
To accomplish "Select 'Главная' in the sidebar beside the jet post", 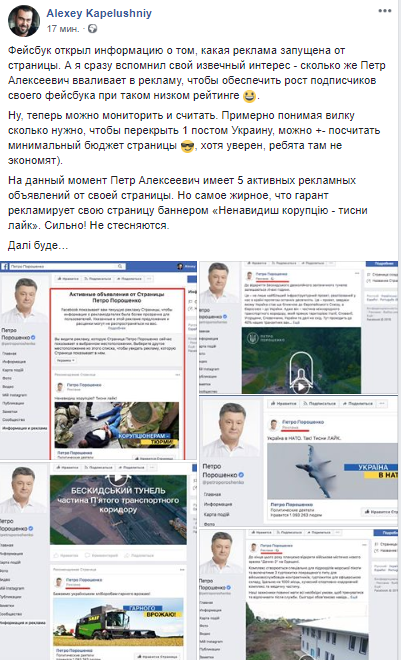I will pos(212,494).
